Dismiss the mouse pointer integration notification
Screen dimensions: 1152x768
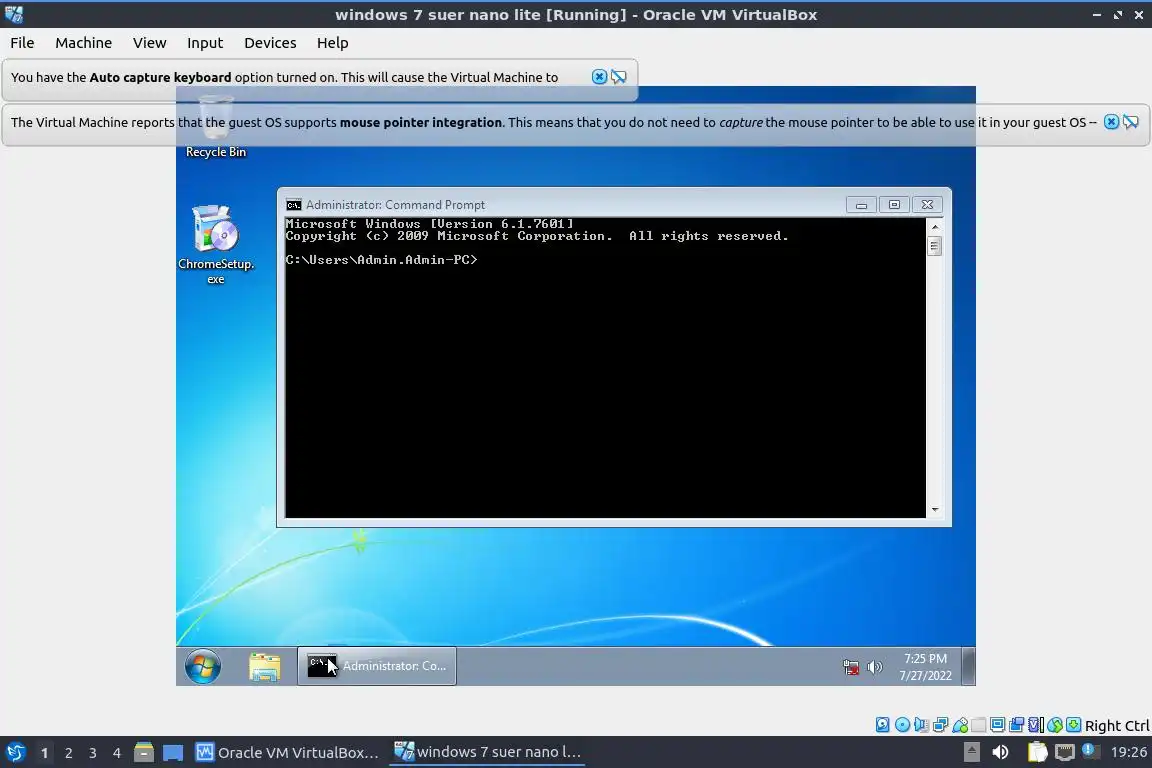tap(1112, 122)
